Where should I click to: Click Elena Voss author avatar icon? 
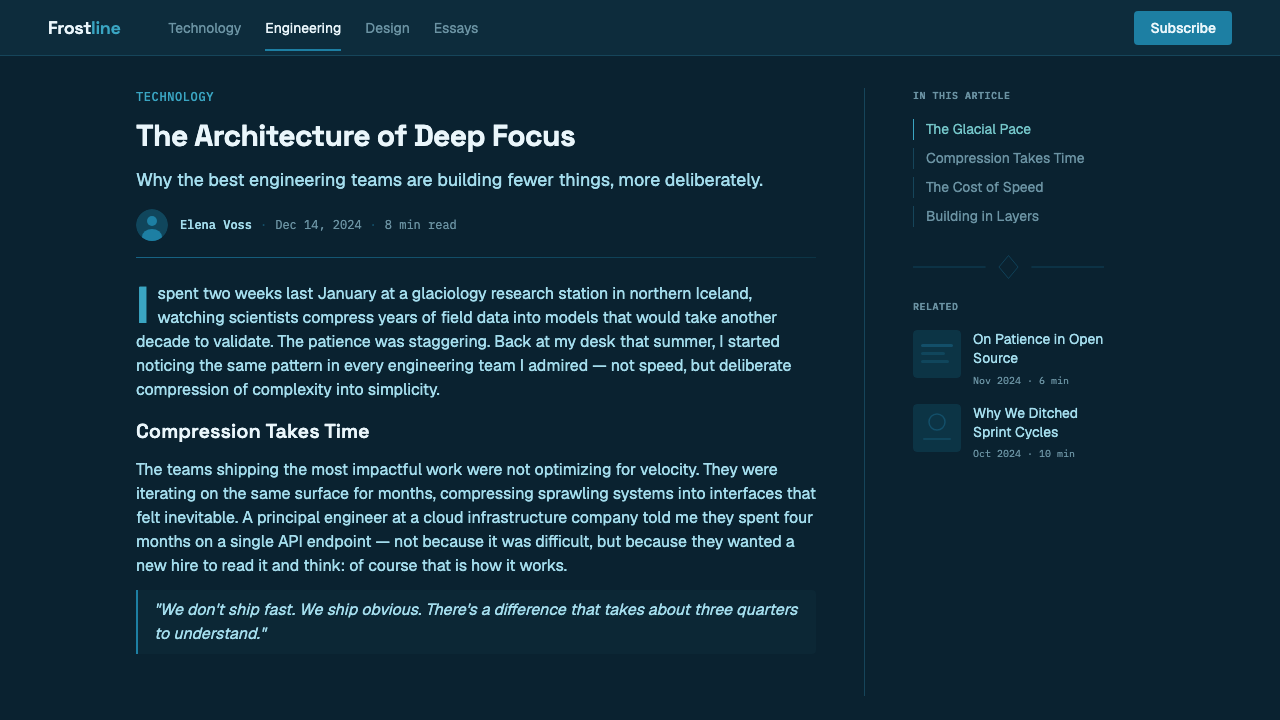pos(152,225)
